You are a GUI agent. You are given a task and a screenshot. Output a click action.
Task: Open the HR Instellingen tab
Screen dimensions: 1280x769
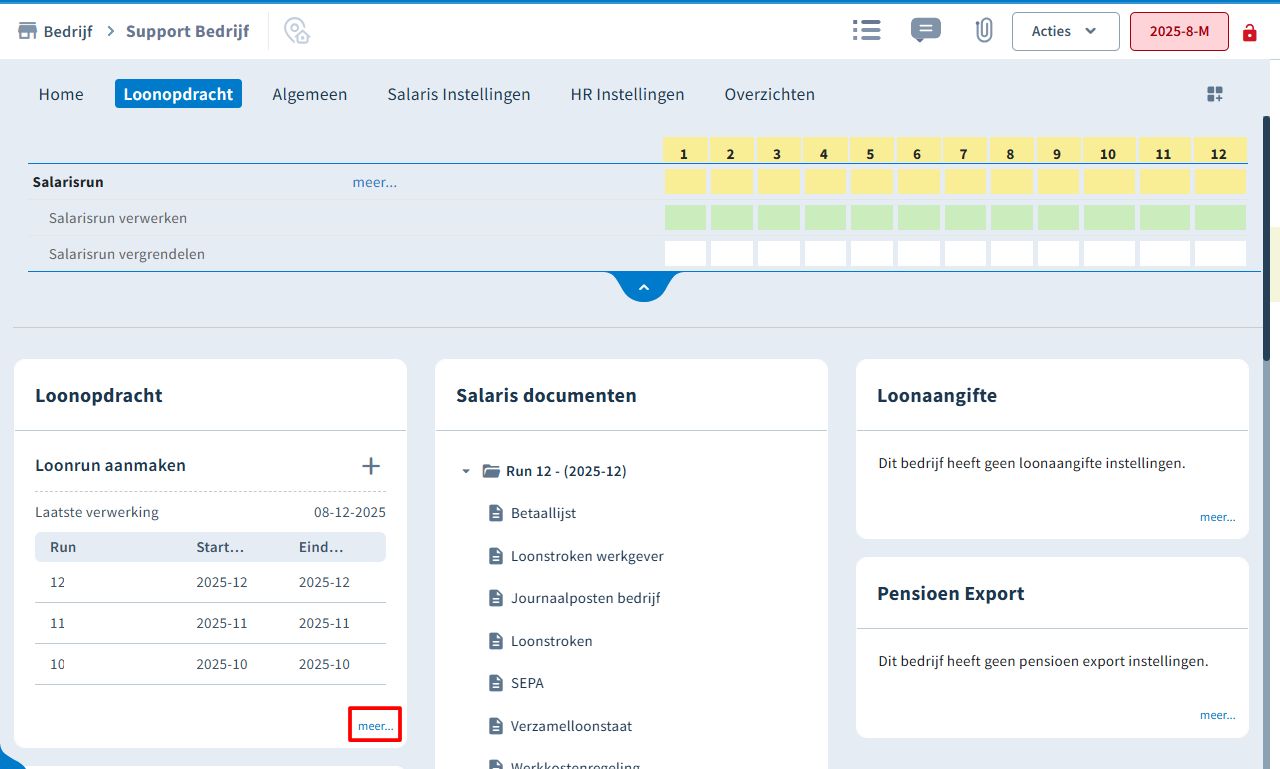(x=627, y=94)
